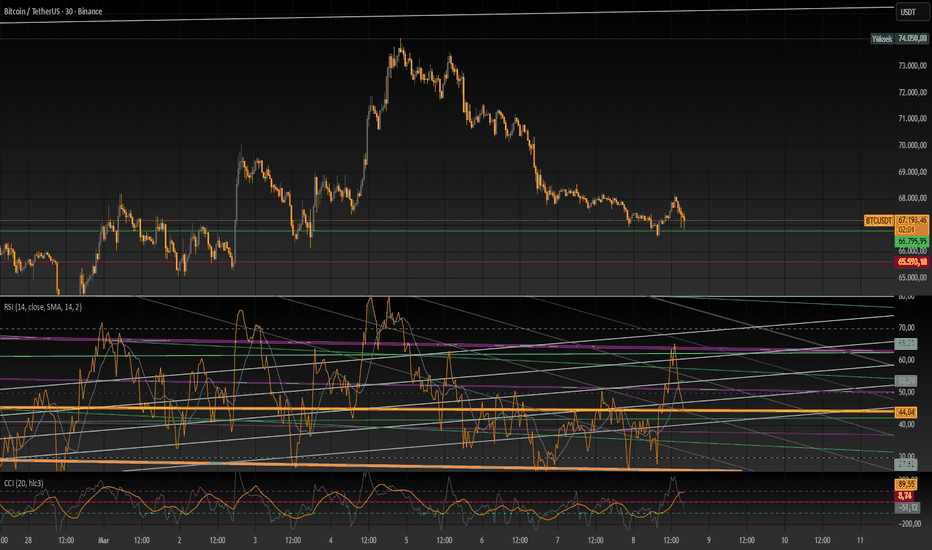The height and width of the screenshot is (550, 932).
Task: Click the date 7 on time axis
Action: pyautogui.click(x=558, y=540)
